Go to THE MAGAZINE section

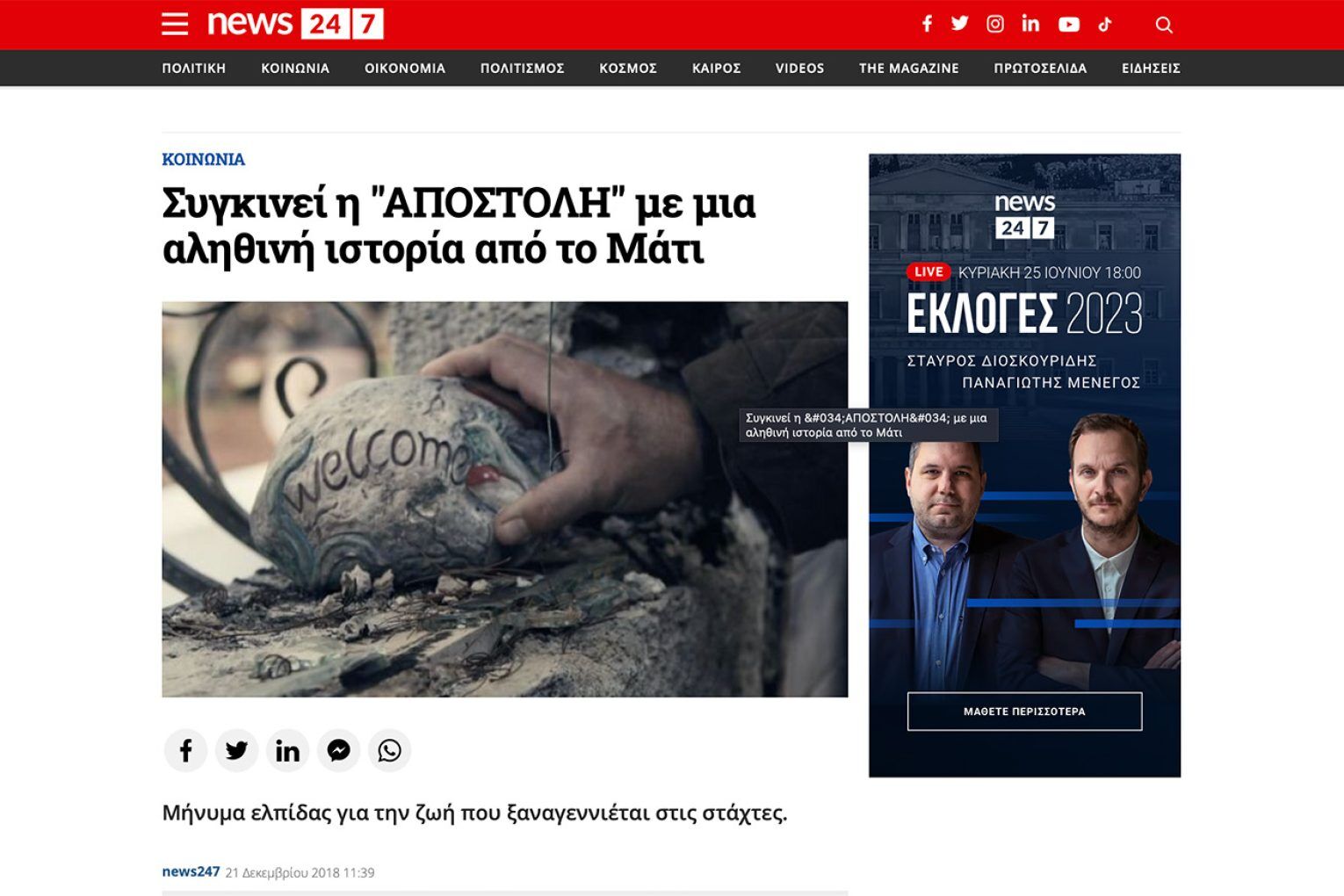[909, 69]
